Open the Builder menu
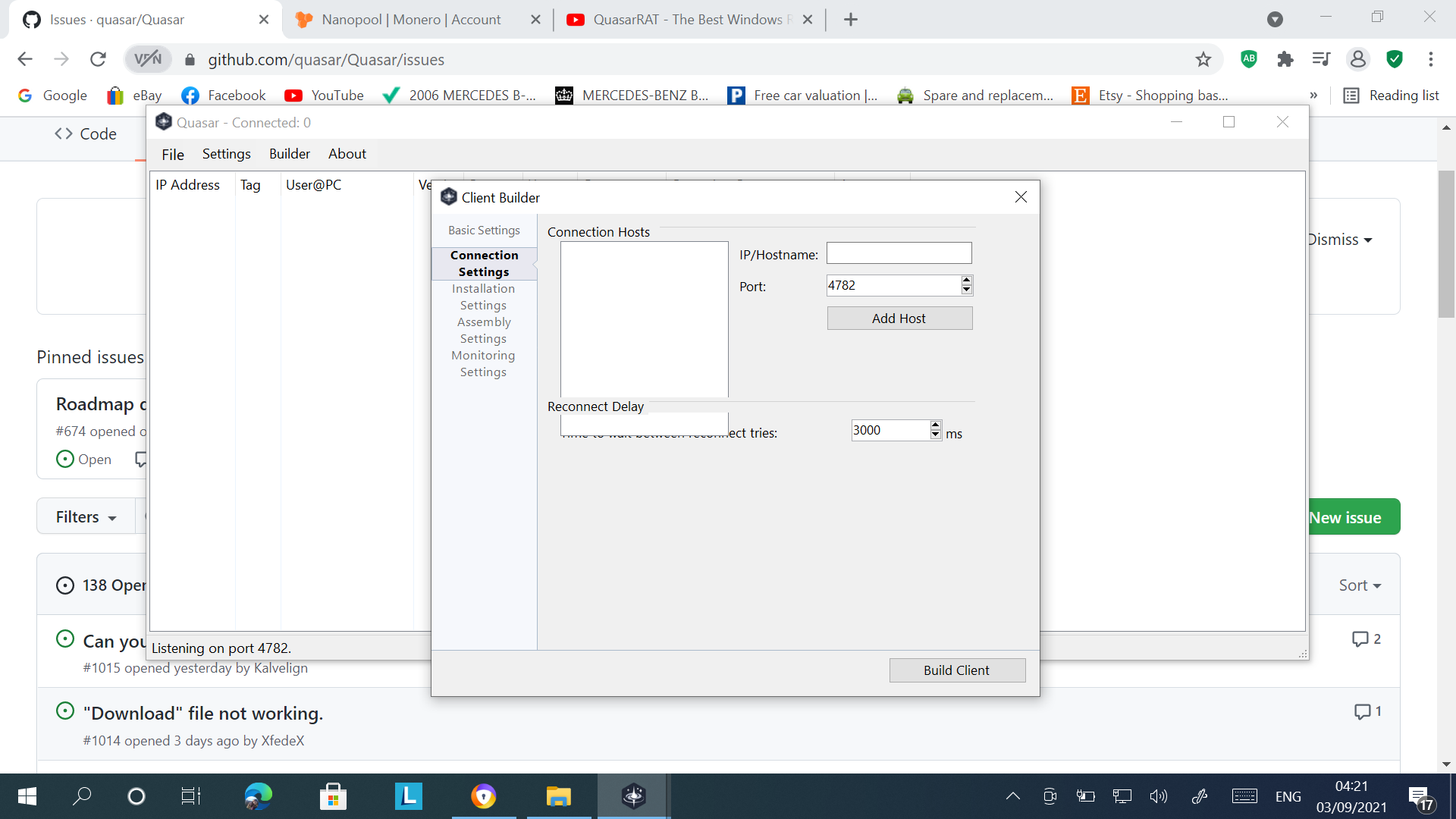The image size is (1456, 819). [289, 154]
